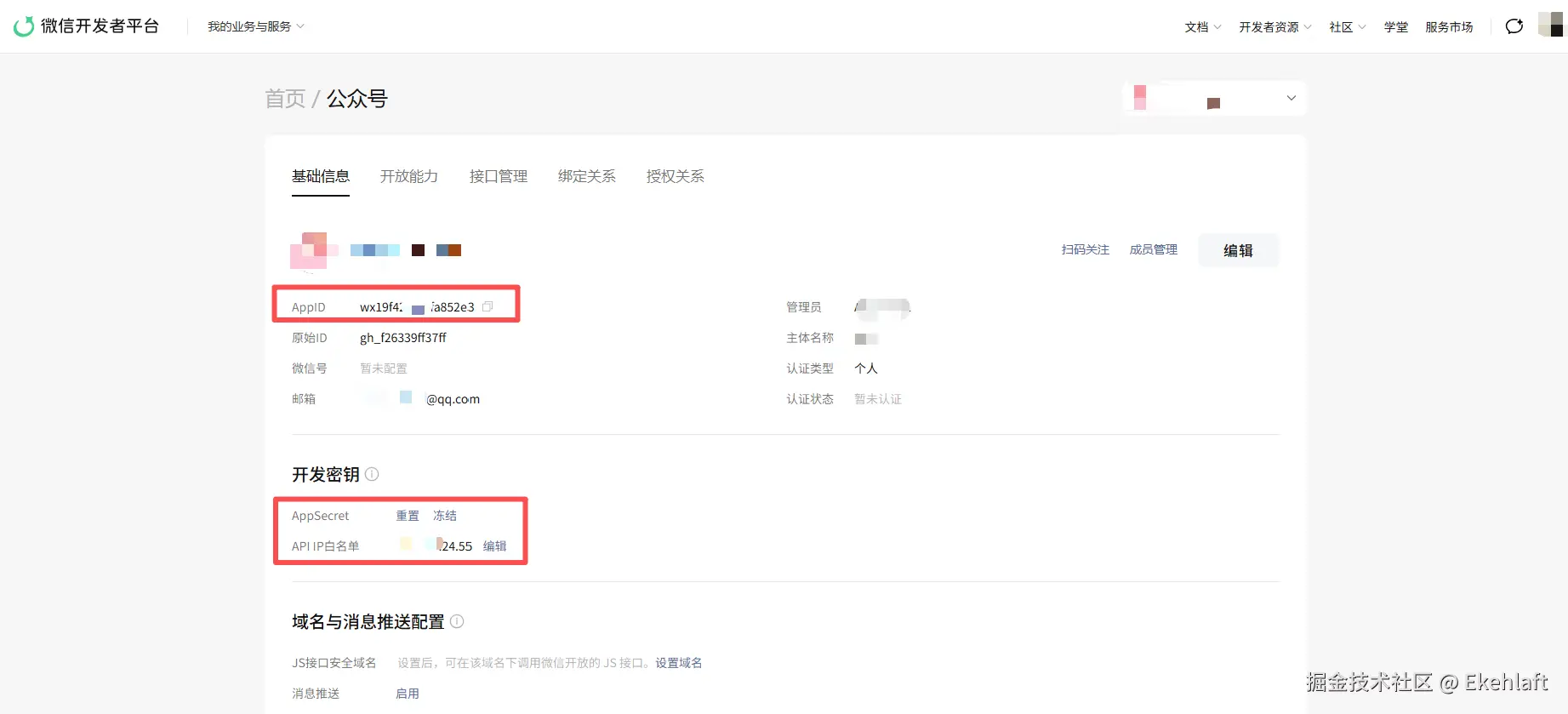
Task: Open 成员管理 link
Action: (x=1154, y=249)
